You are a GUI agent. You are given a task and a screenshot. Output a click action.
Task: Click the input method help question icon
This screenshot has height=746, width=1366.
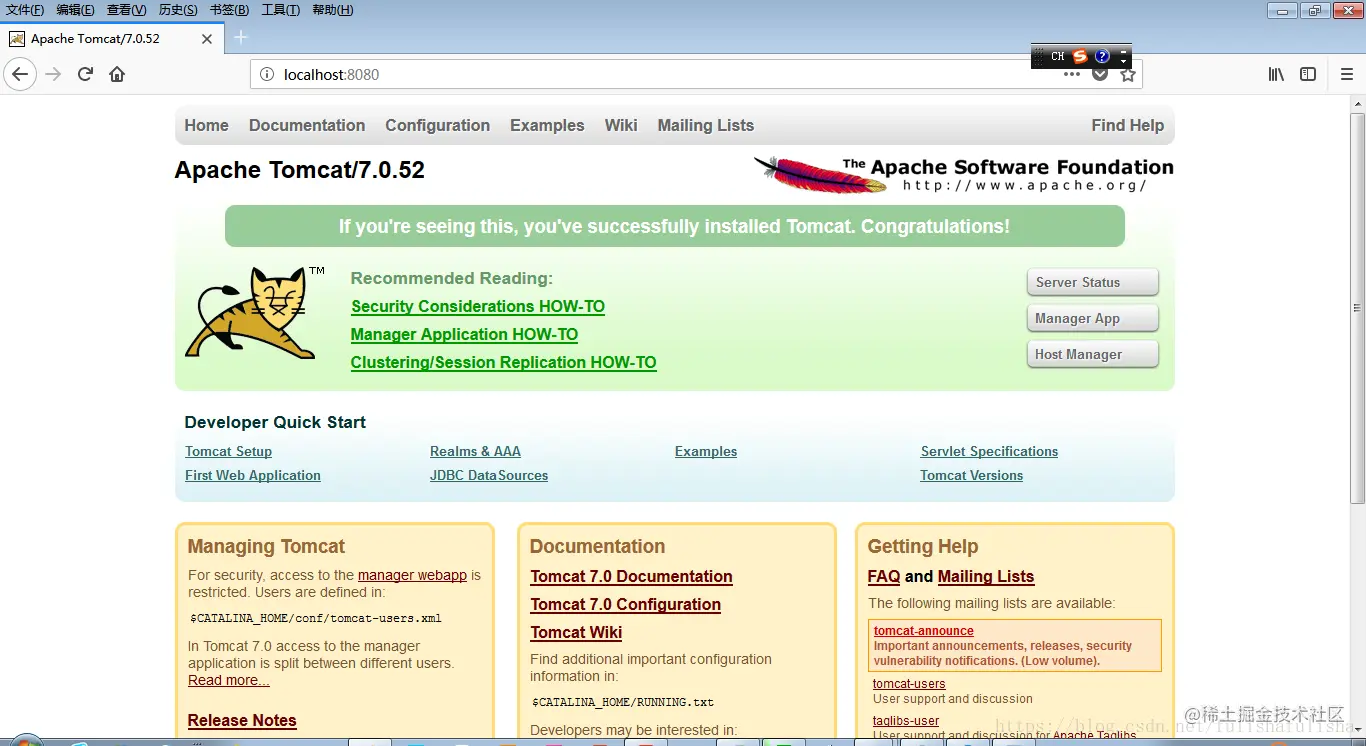pyautogui.click(x=1102, y=57)
